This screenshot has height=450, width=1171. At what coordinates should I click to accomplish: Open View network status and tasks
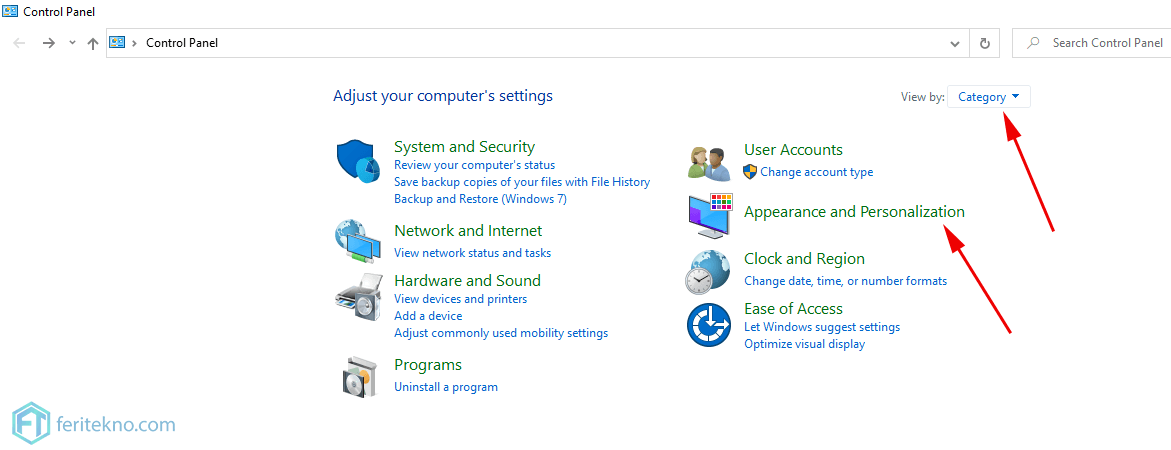[x=472, y=252]
